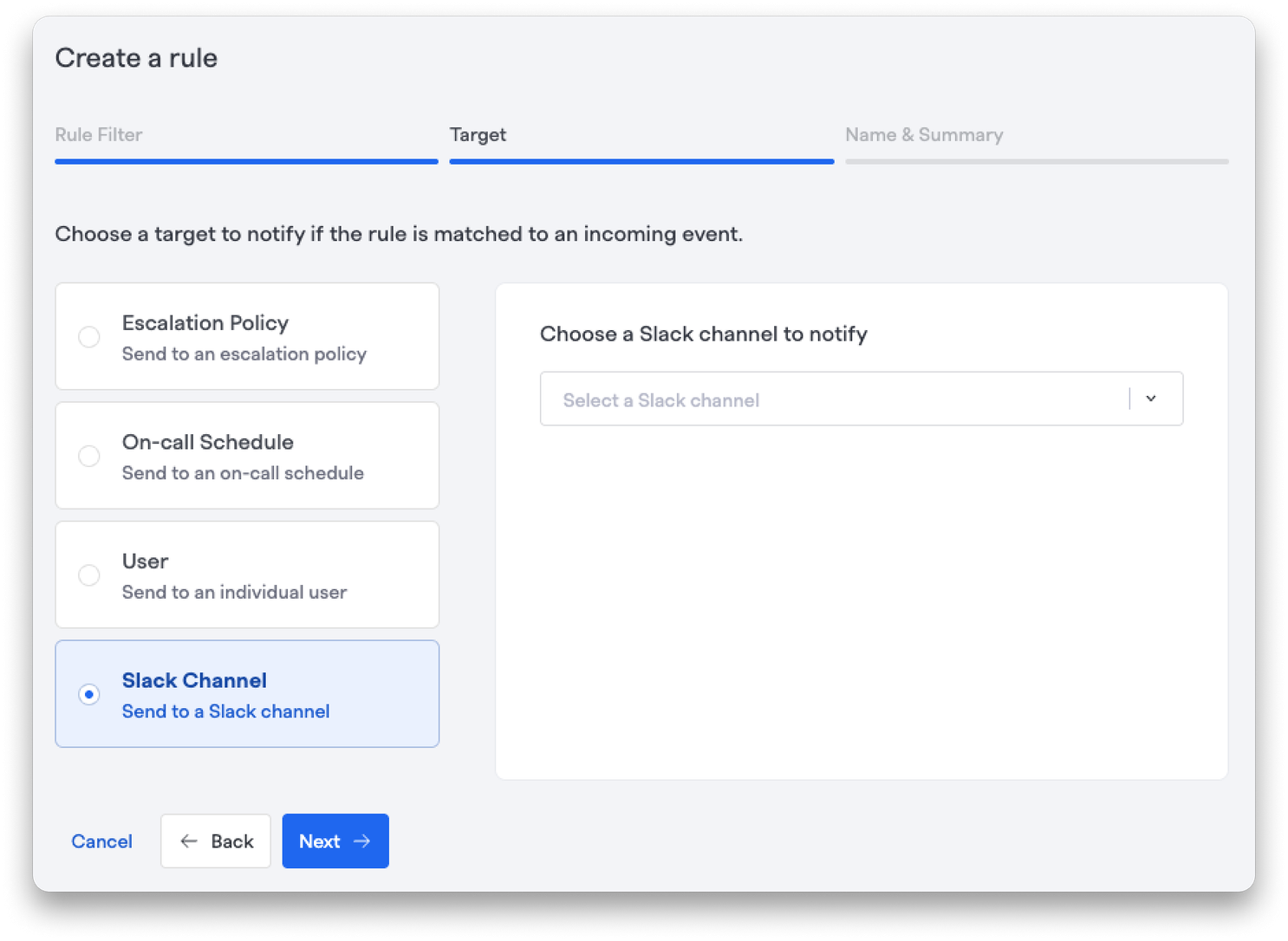Click the Rule Filter progress bar
Image resolution: width=1288 pixels, height=941 pixels.
[246, 161]
